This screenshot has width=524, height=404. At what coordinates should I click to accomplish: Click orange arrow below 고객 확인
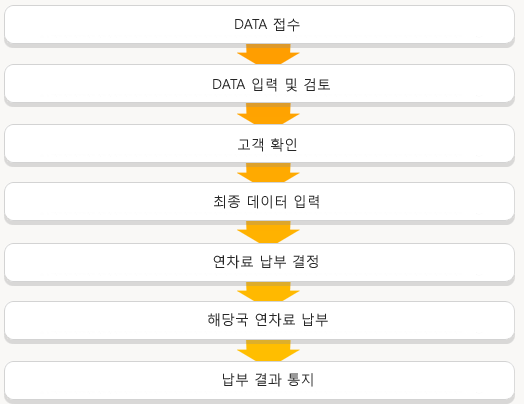(x=268, y=173)
